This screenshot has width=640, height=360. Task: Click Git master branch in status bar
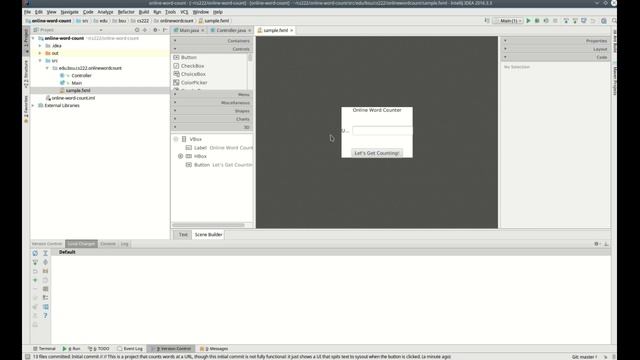[x=584, y=357]
